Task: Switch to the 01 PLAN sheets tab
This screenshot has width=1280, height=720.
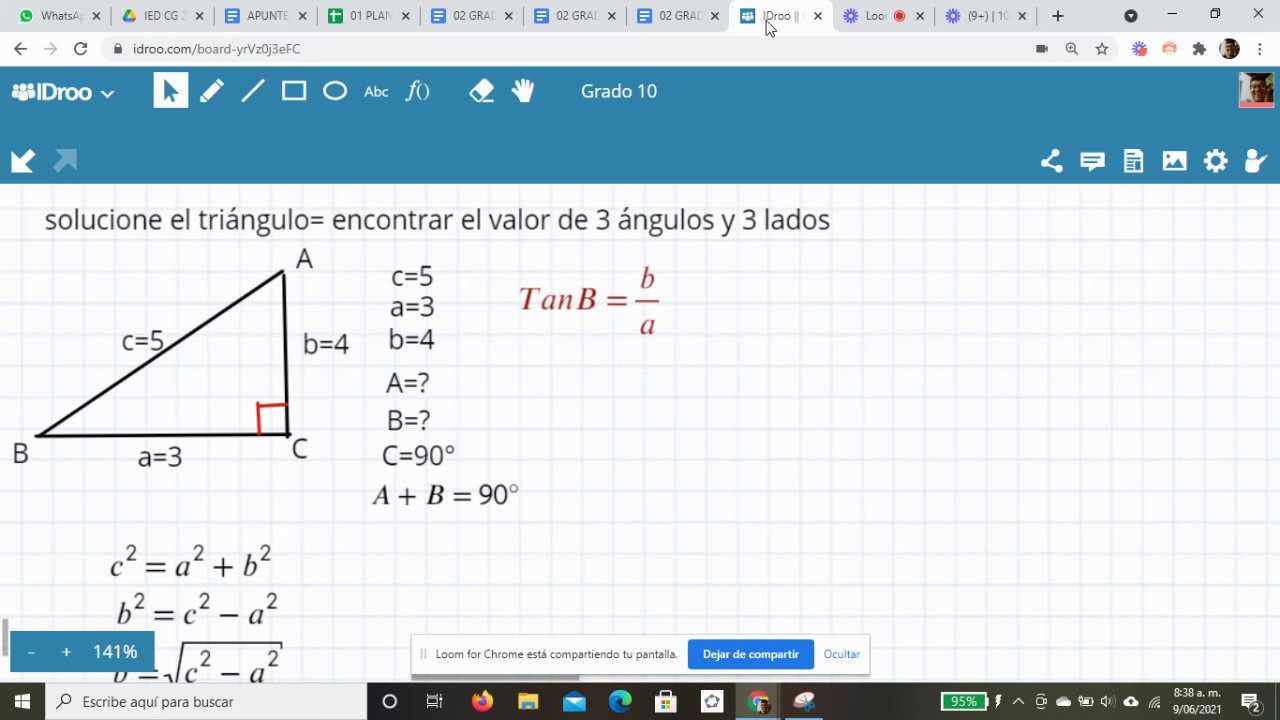Action: coord(367,16)
